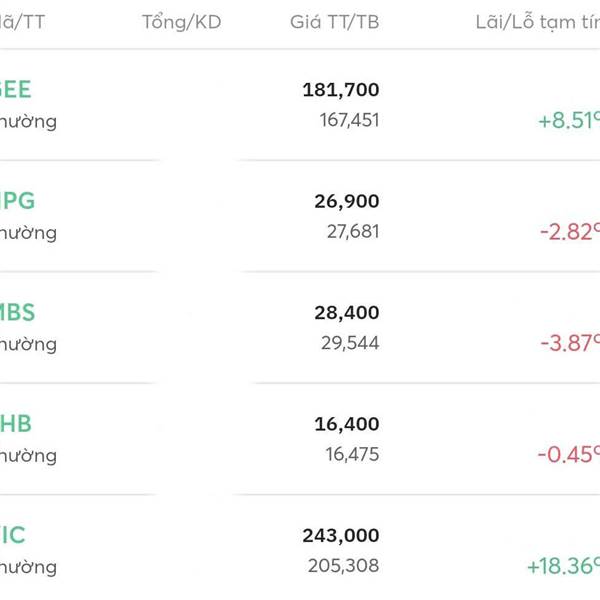This screenshot has height=600, width=600.
Task: Select the -3.87% loss value
Action: coord(570,343)
